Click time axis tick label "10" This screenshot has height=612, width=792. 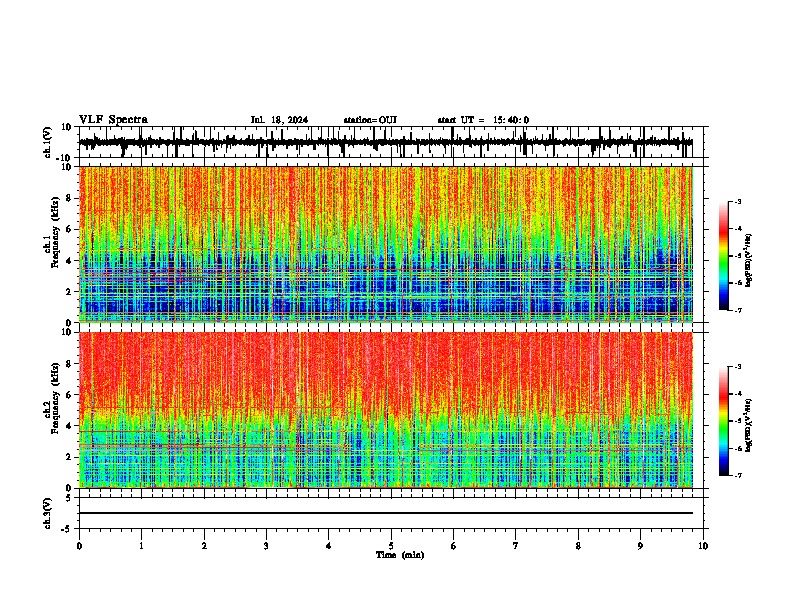[x=703, y=546]
